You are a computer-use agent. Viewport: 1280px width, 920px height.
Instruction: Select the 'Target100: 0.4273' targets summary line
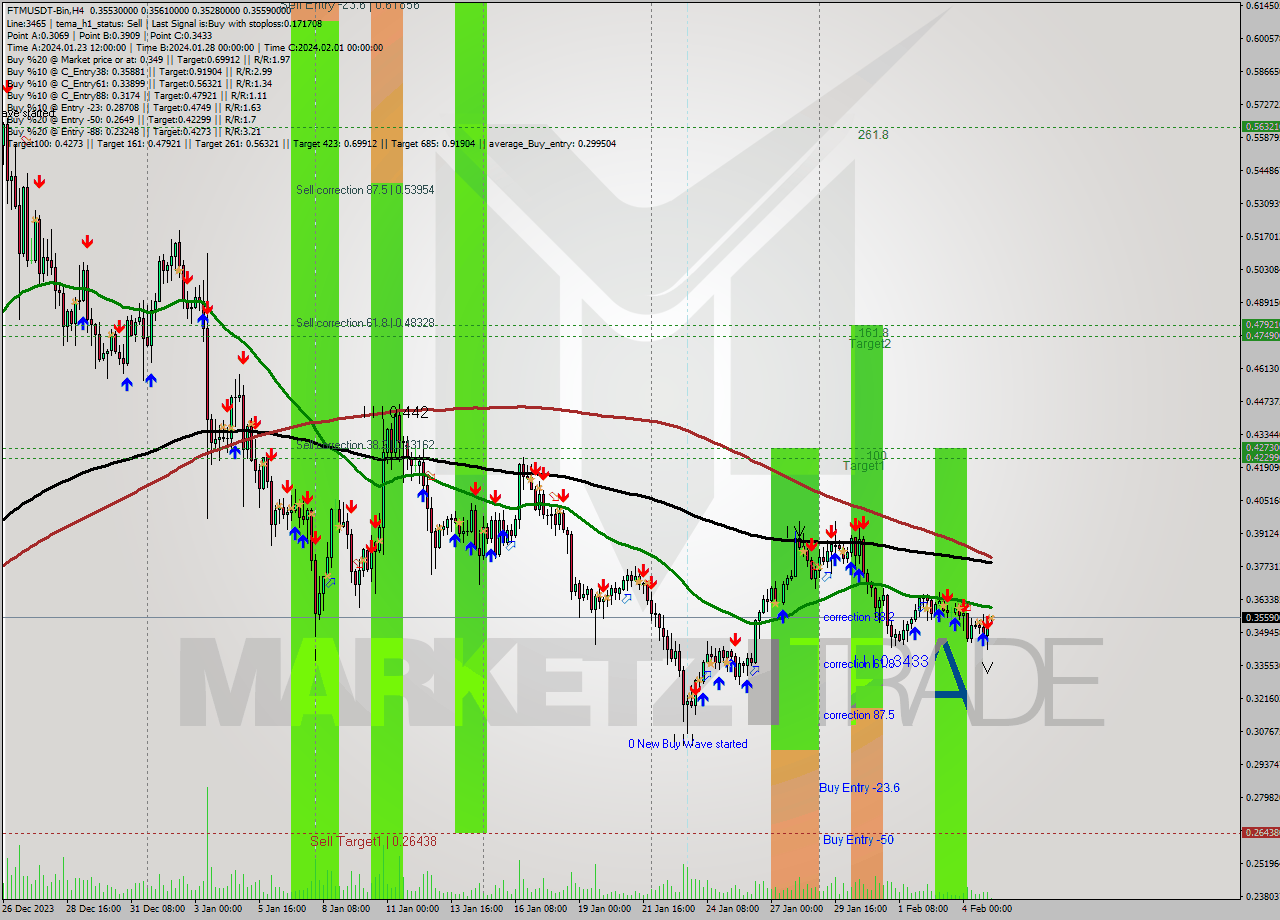coord(311,143)
